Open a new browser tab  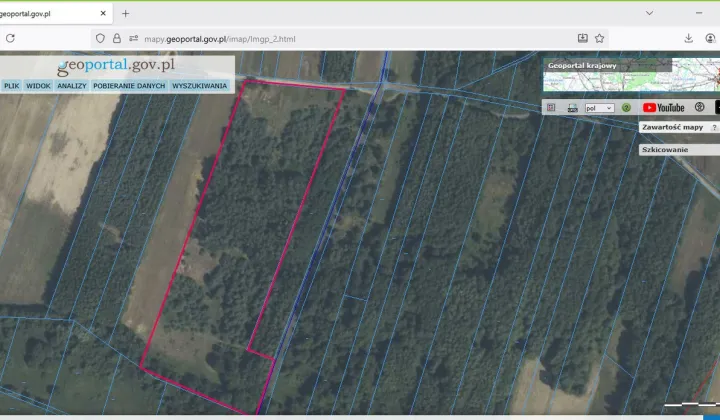tap(125, 14)
